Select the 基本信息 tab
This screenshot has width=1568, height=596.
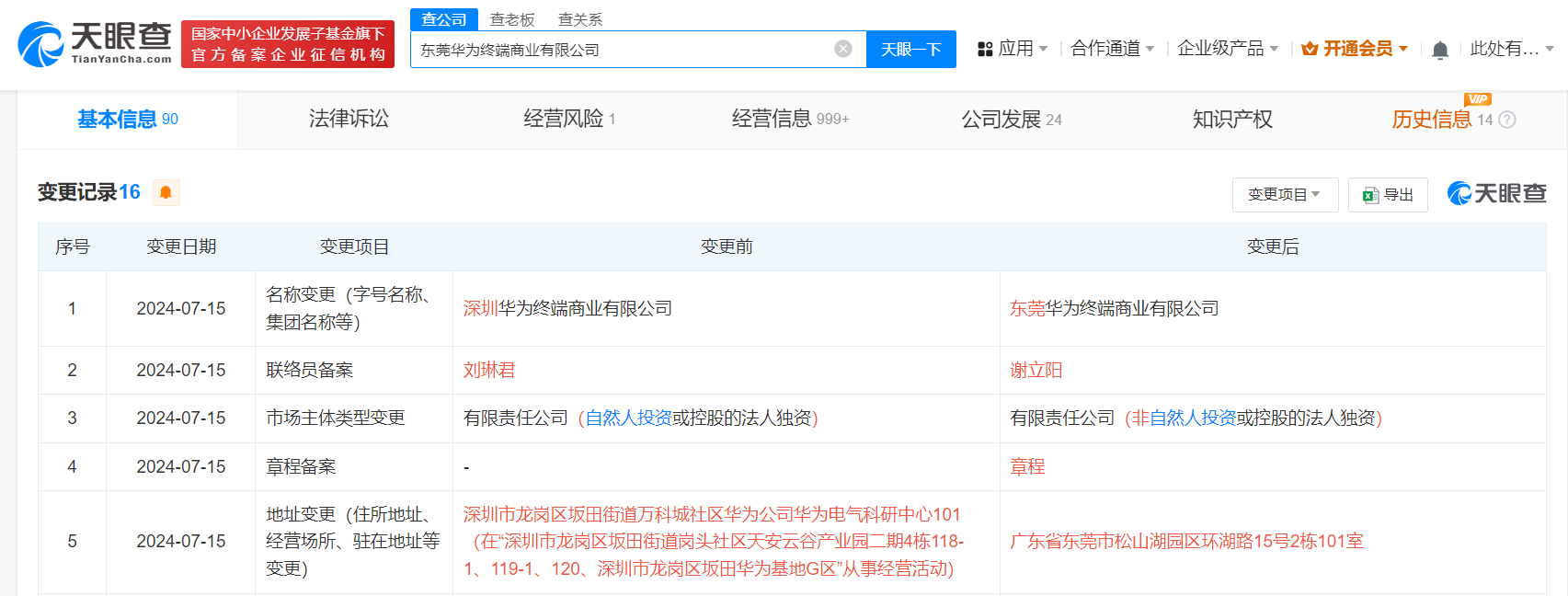(128, 120)
